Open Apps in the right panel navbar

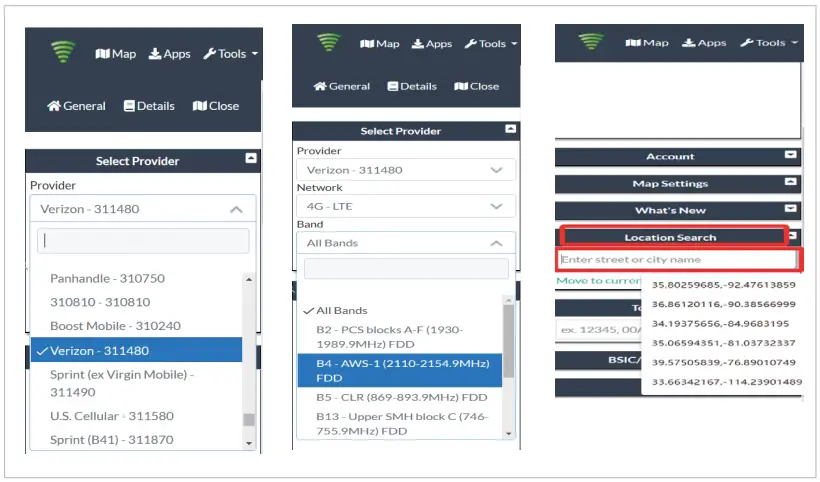click(704, 43)
